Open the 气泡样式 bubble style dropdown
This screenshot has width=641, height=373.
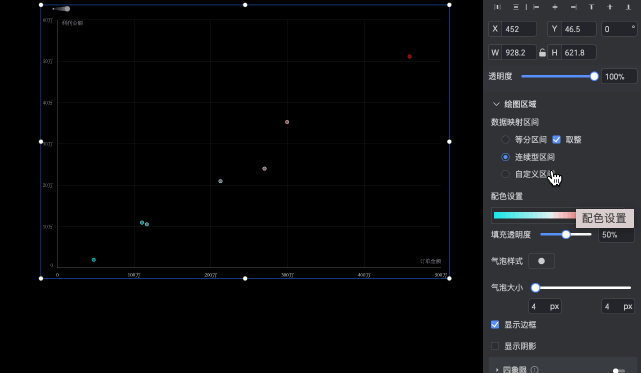pyautogui.click(x=541, y=261)
